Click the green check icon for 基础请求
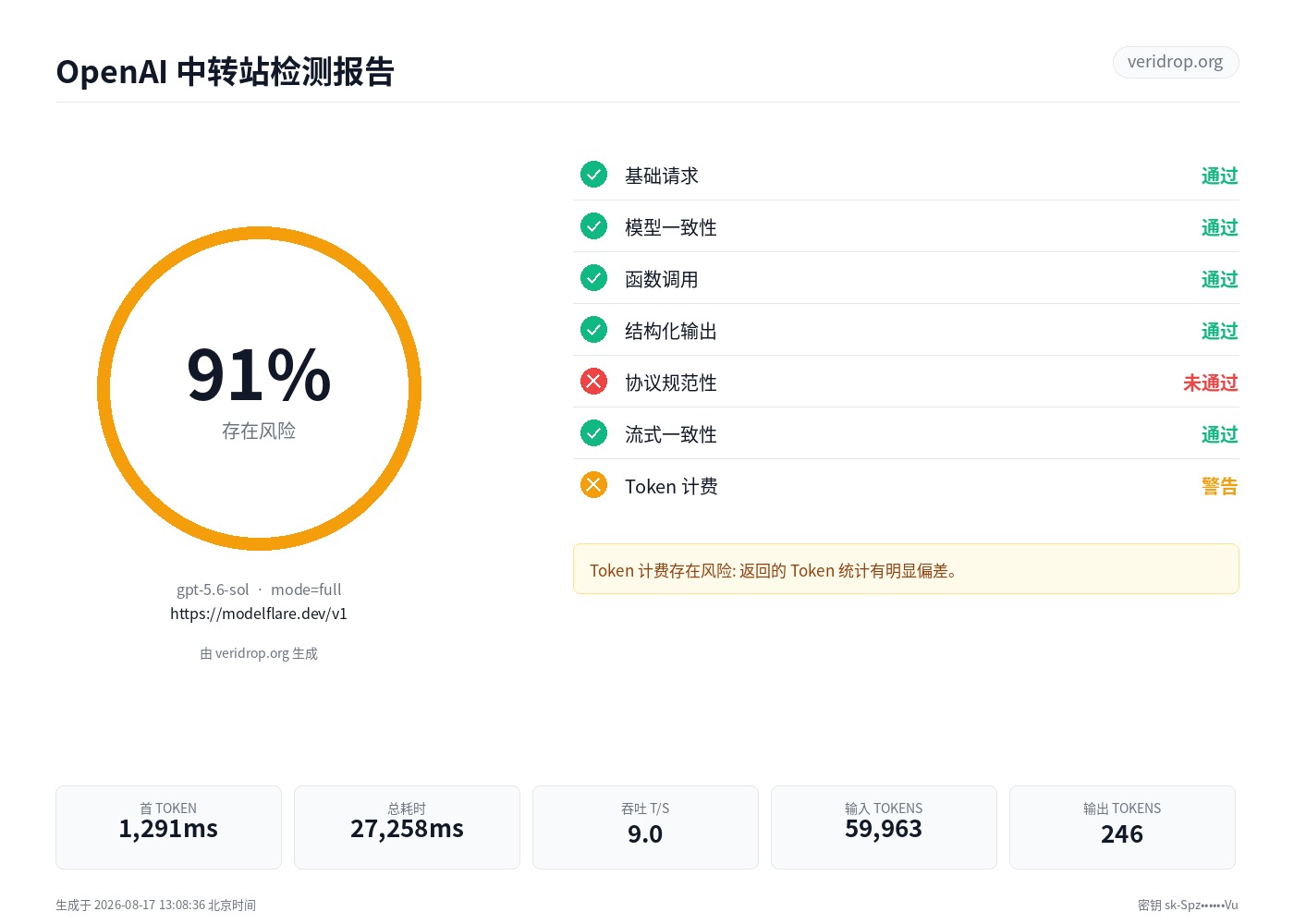Image resolution: width=1294 pixels, height=924 pixels. [x=593, y=175]
